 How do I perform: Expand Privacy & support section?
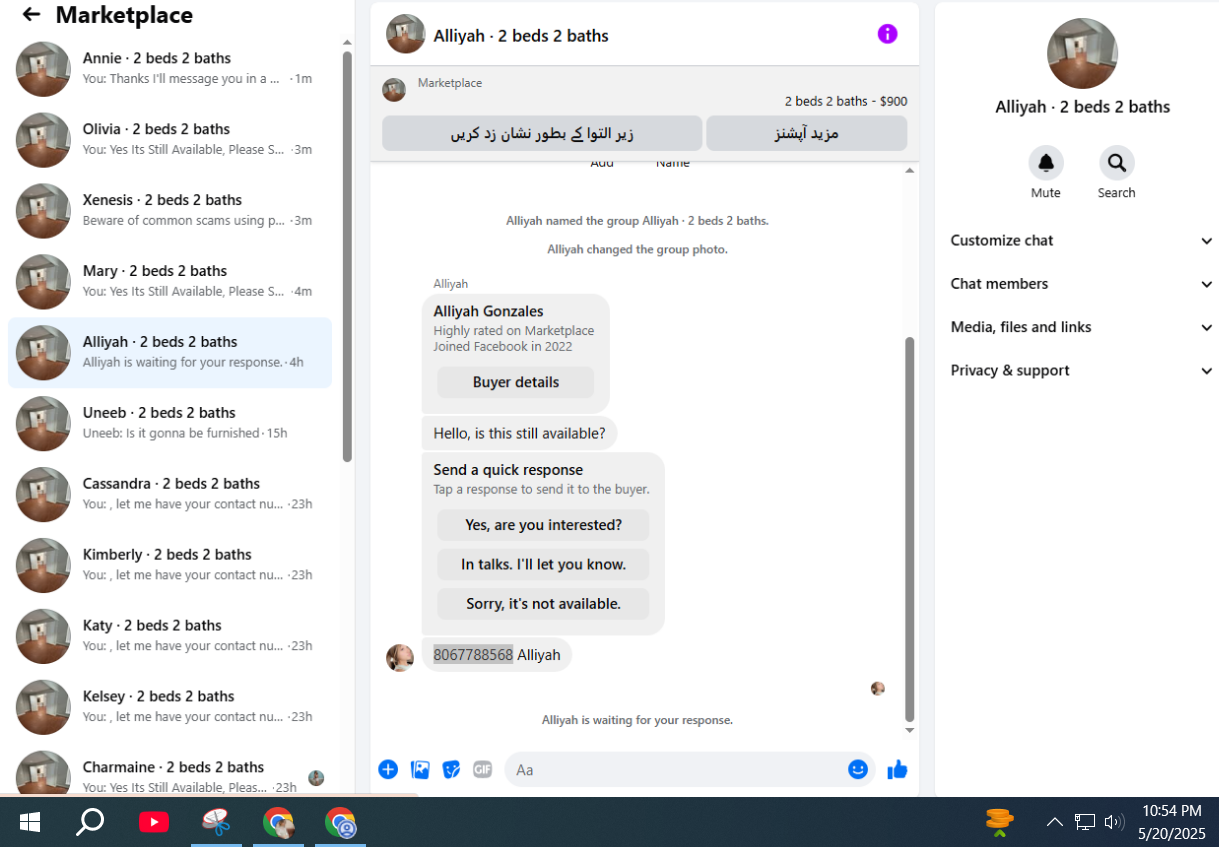coord(1082,370)
